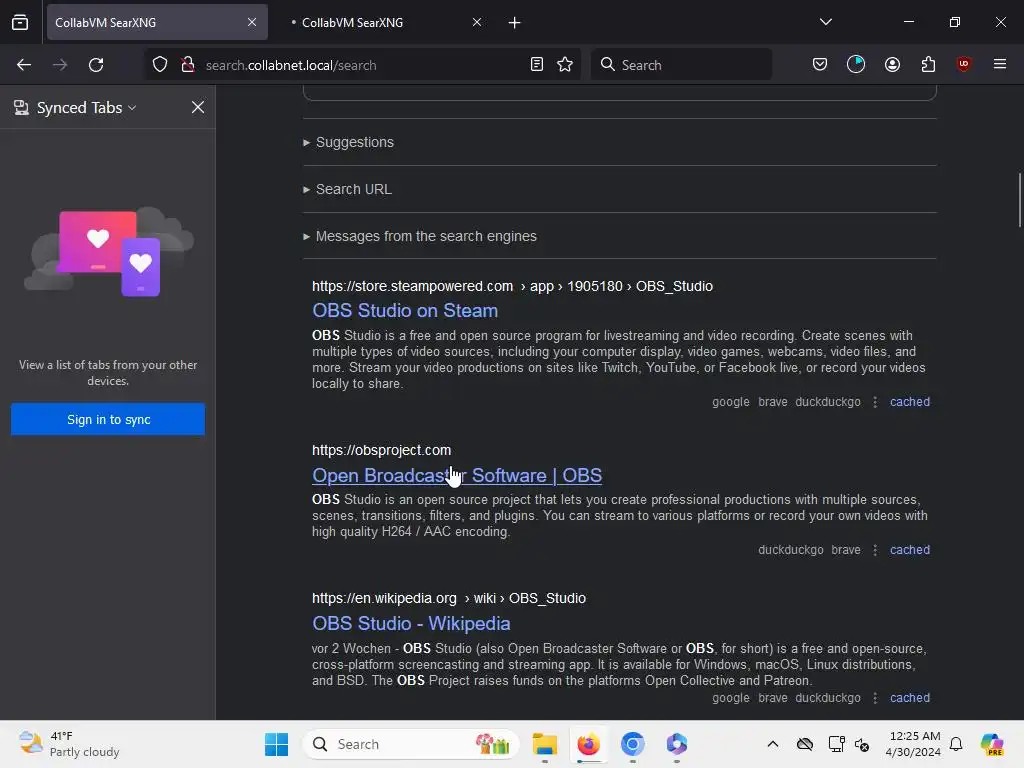The image size is (1024, 768).
Task: Open File Explorer from taskbar
Action: tap(545, 744)
